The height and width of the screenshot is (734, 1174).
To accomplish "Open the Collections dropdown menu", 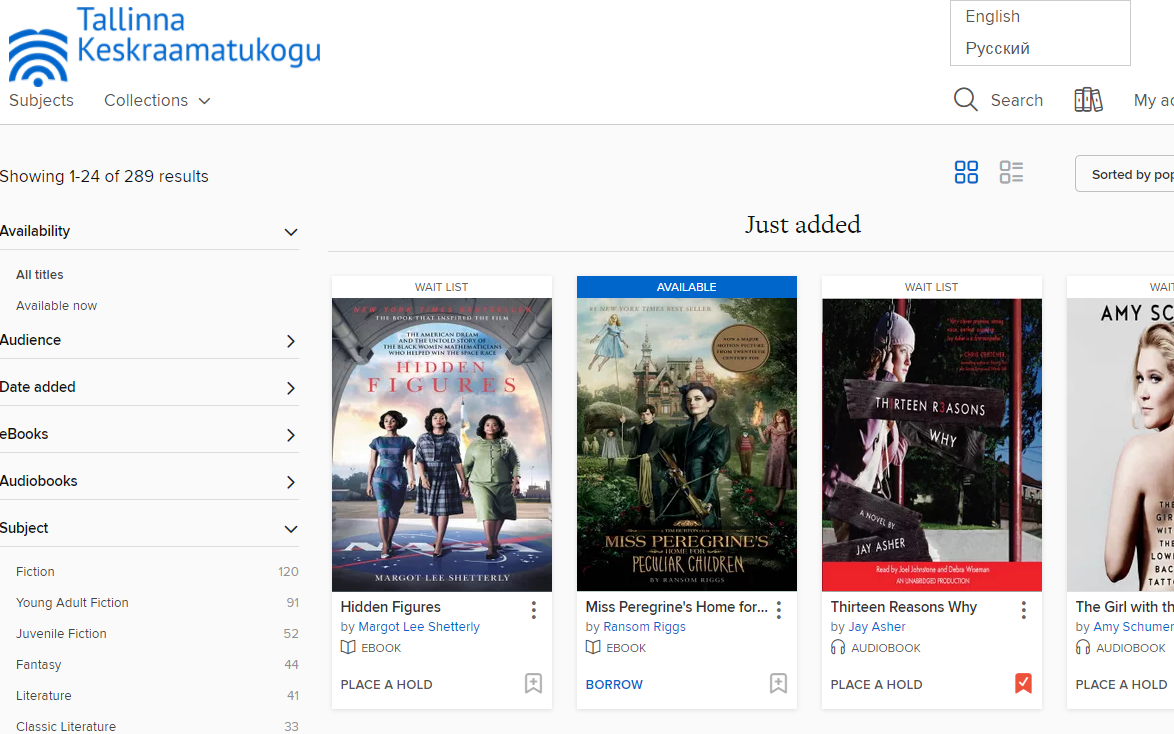I will click(157, 100).
